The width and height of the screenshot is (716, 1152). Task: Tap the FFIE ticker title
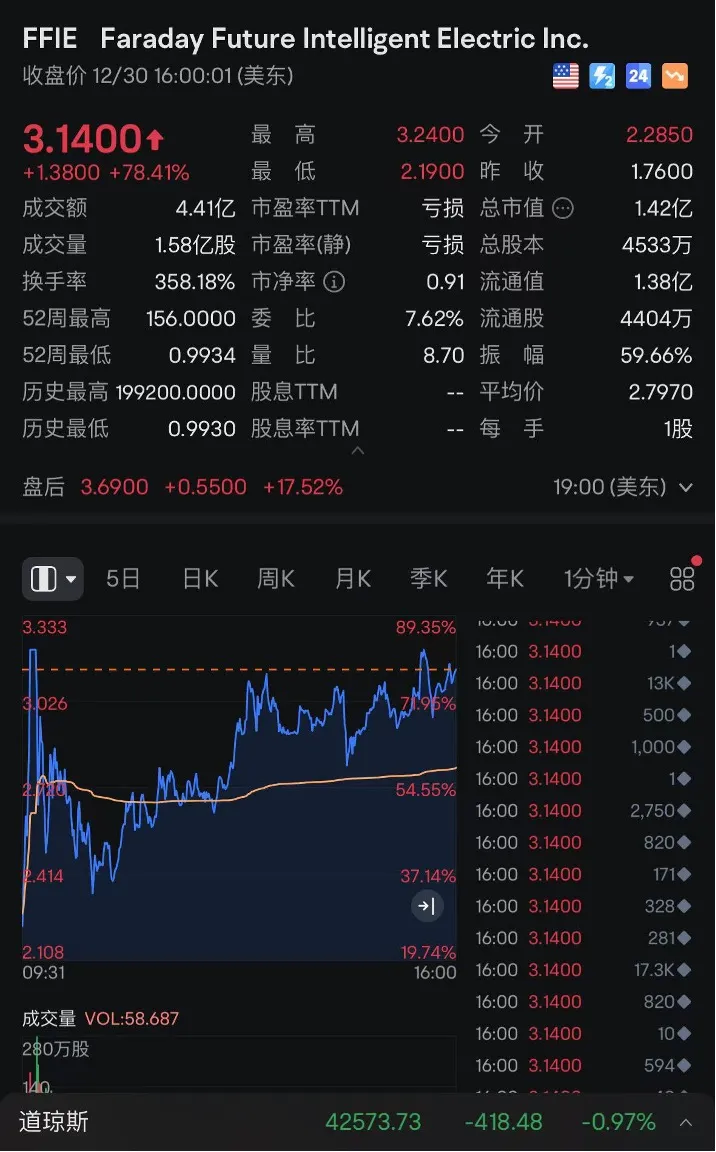pyautogui.click(x=50, y=39)
